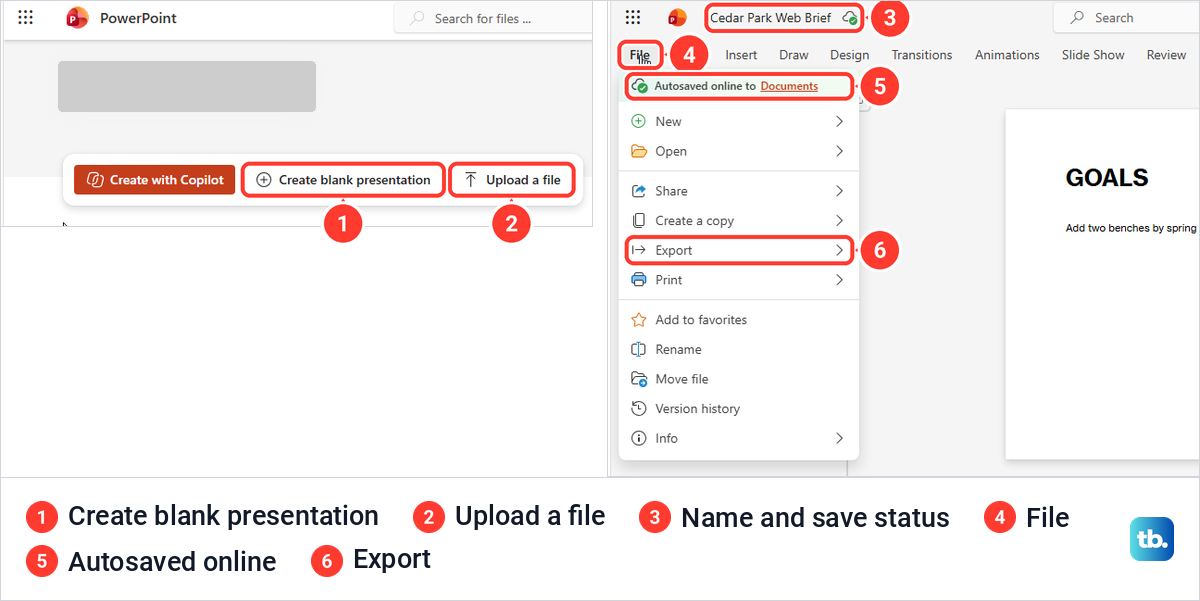Switch to the Review tab
Viewport: 1200px width, 601px height.
click(1166, 55)
